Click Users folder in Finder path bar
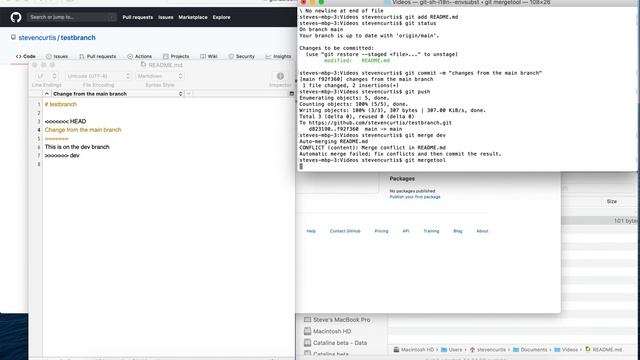The width and height of the screenshot is (640, 360). [451, 350]
